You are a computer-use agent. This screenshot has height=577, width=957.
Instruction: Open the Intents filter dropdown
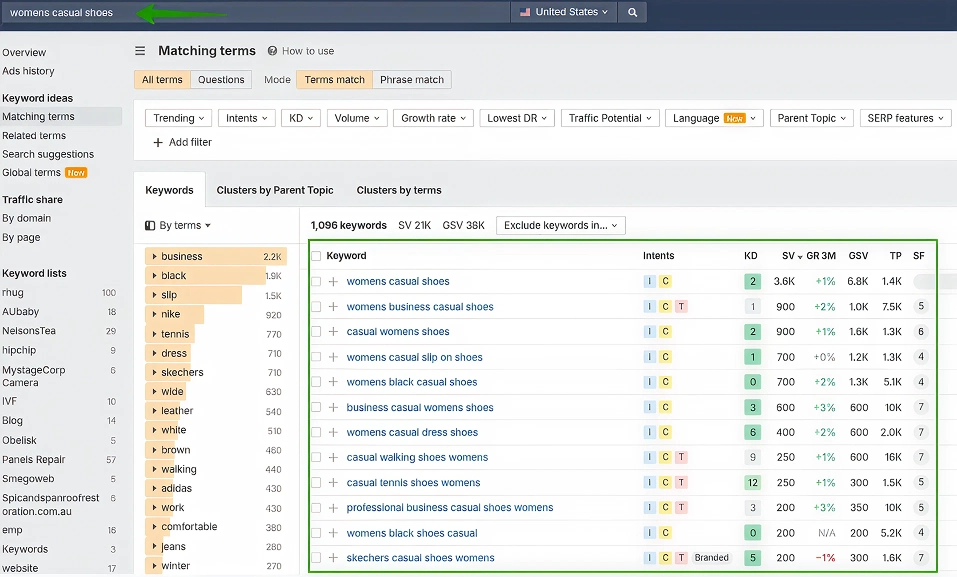tap(247, 118)
